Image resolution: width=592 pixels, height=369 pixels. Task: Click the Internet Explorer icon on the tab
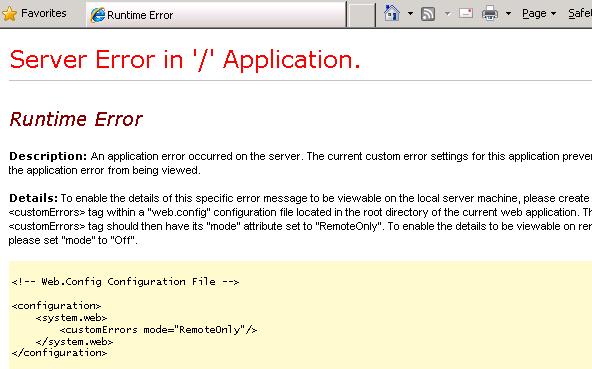pyautogui.click(x=97, y=15)
